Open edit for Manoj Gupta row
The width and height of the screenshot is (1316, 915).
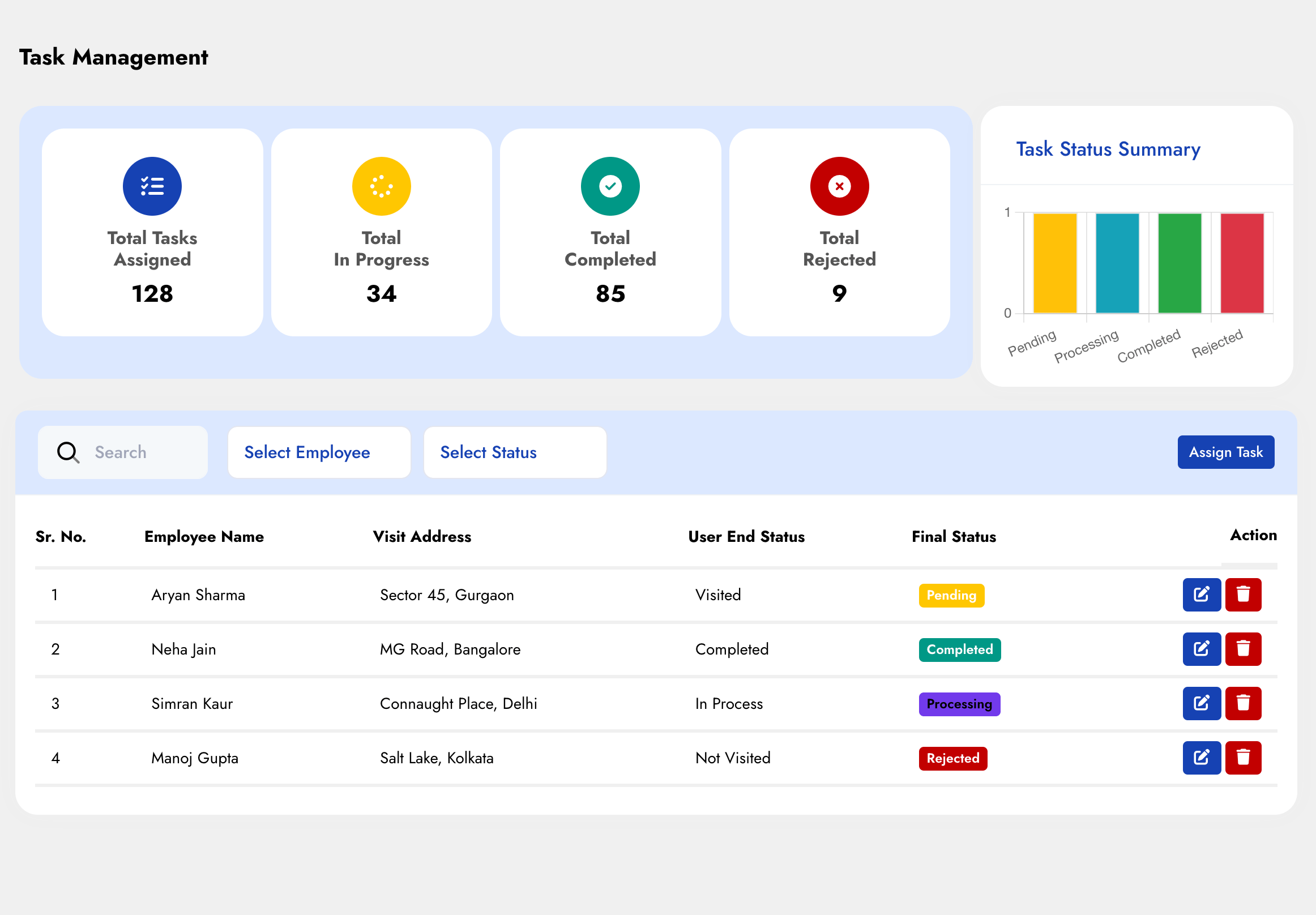click(1202, 758)
